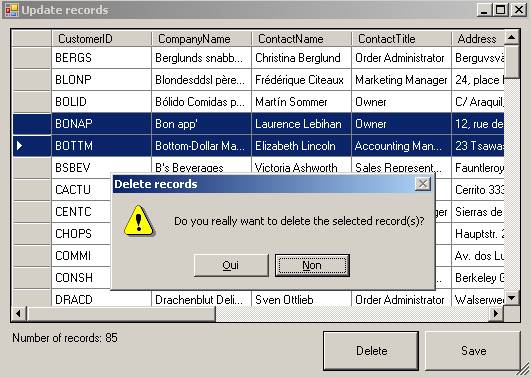Click the Martín Sommer cell
Image resolution: width=531 pixels, height=378 pixels.
[301, 102]
